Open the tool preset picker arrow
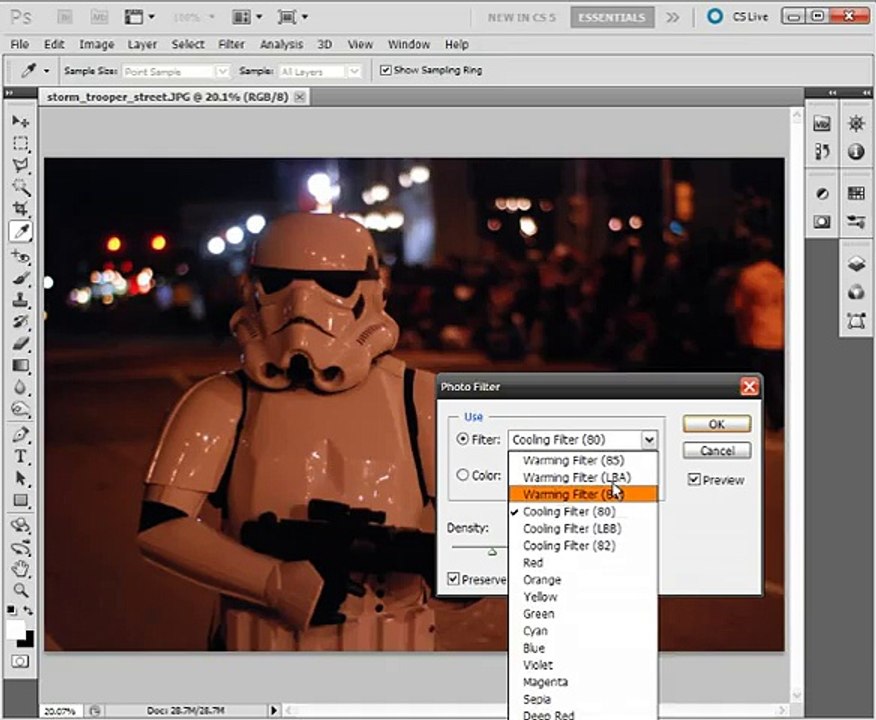 point(46,71)
